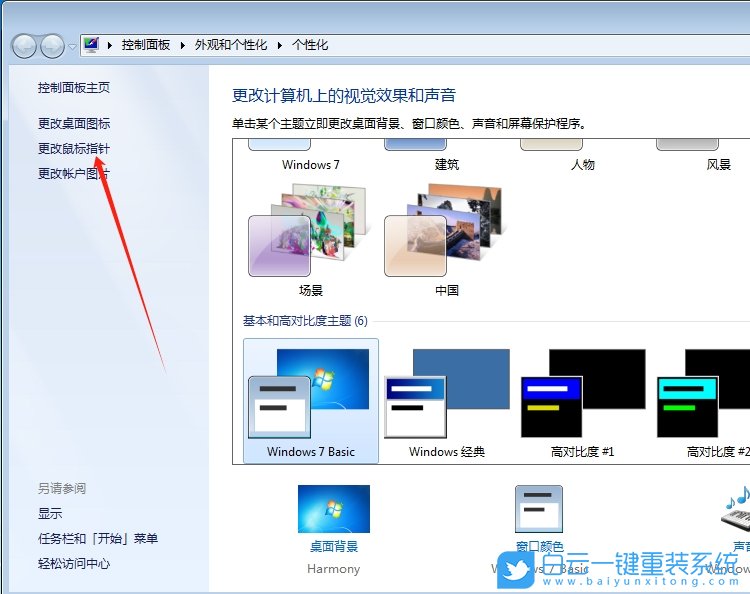The image size is (750, 594).
Task: Go back with the Back arrow button
Action: click(x=24, y=46)
